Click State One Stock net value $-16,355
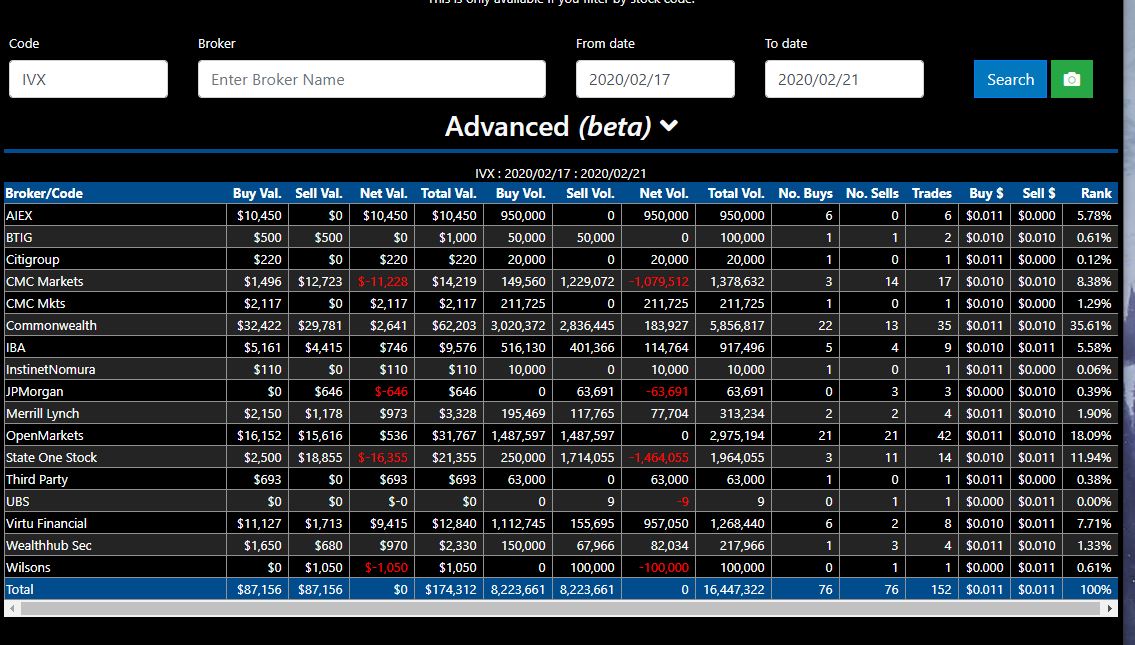1135x645 pixels. (383, 458)
